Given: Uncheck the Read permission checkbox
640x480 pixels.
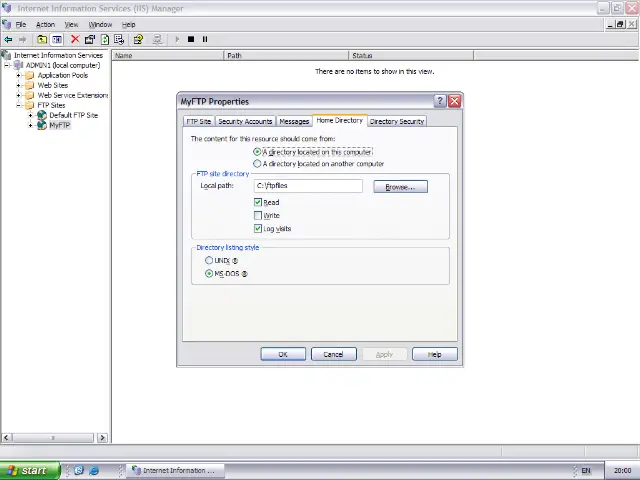Looking at the screenshot, I should (258, 202).
